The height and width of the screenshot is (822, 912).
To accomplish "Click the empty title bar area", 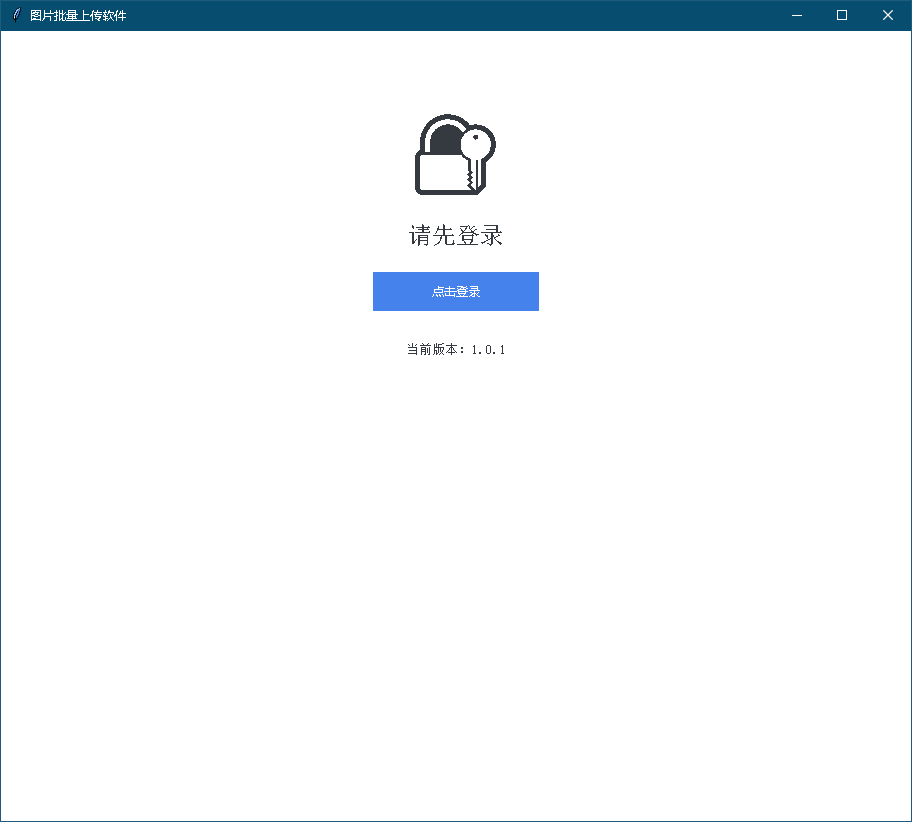I will point(450,15).
